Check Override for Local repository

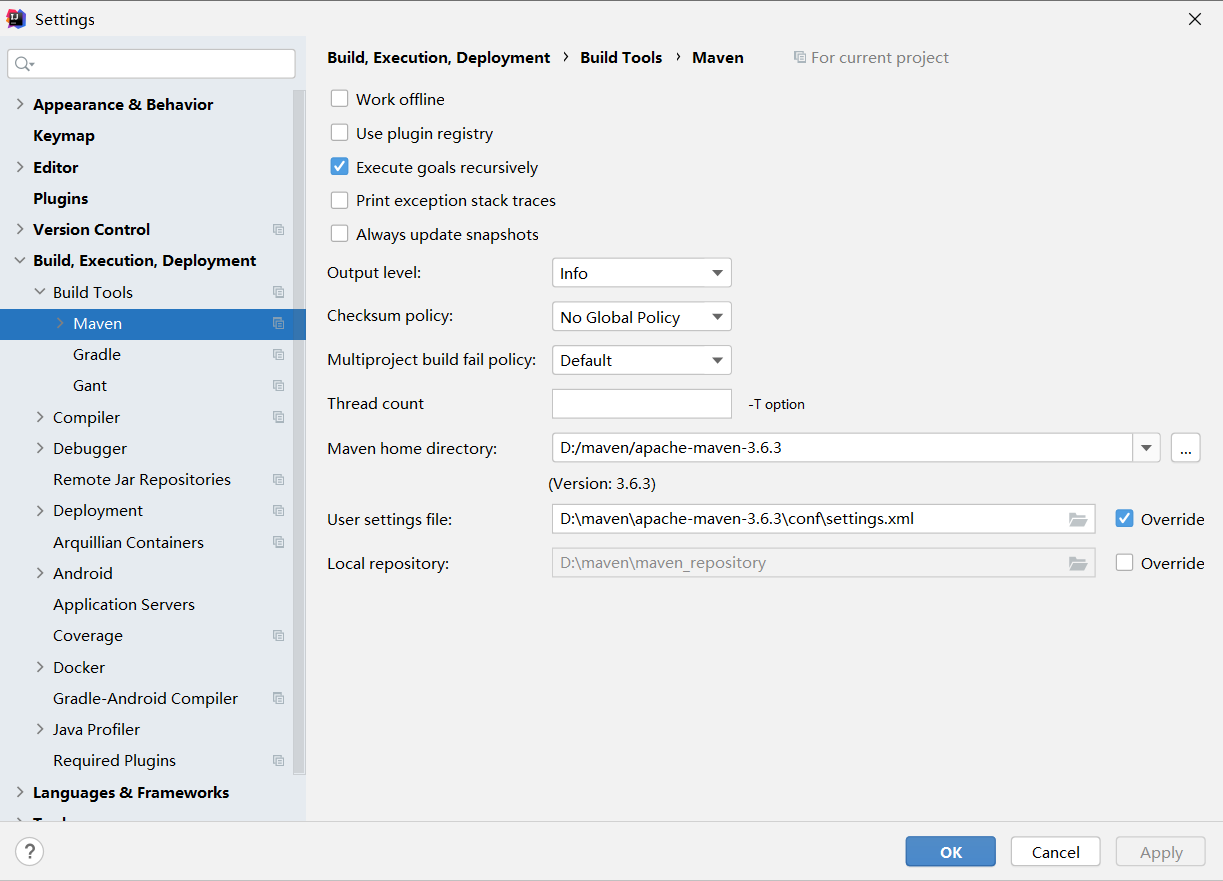click(x=1124, y=563)
